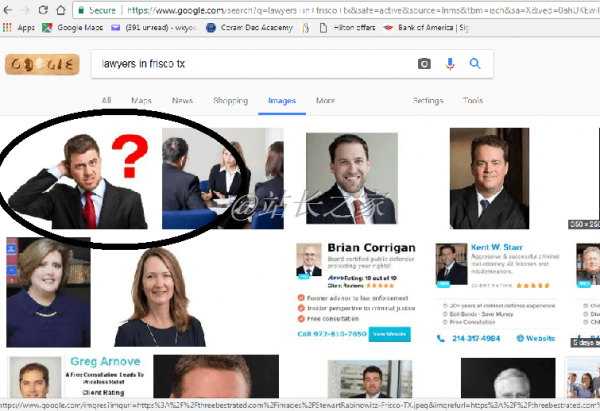Click View Website in Brian Corrigan ad

tap(391, 333)
